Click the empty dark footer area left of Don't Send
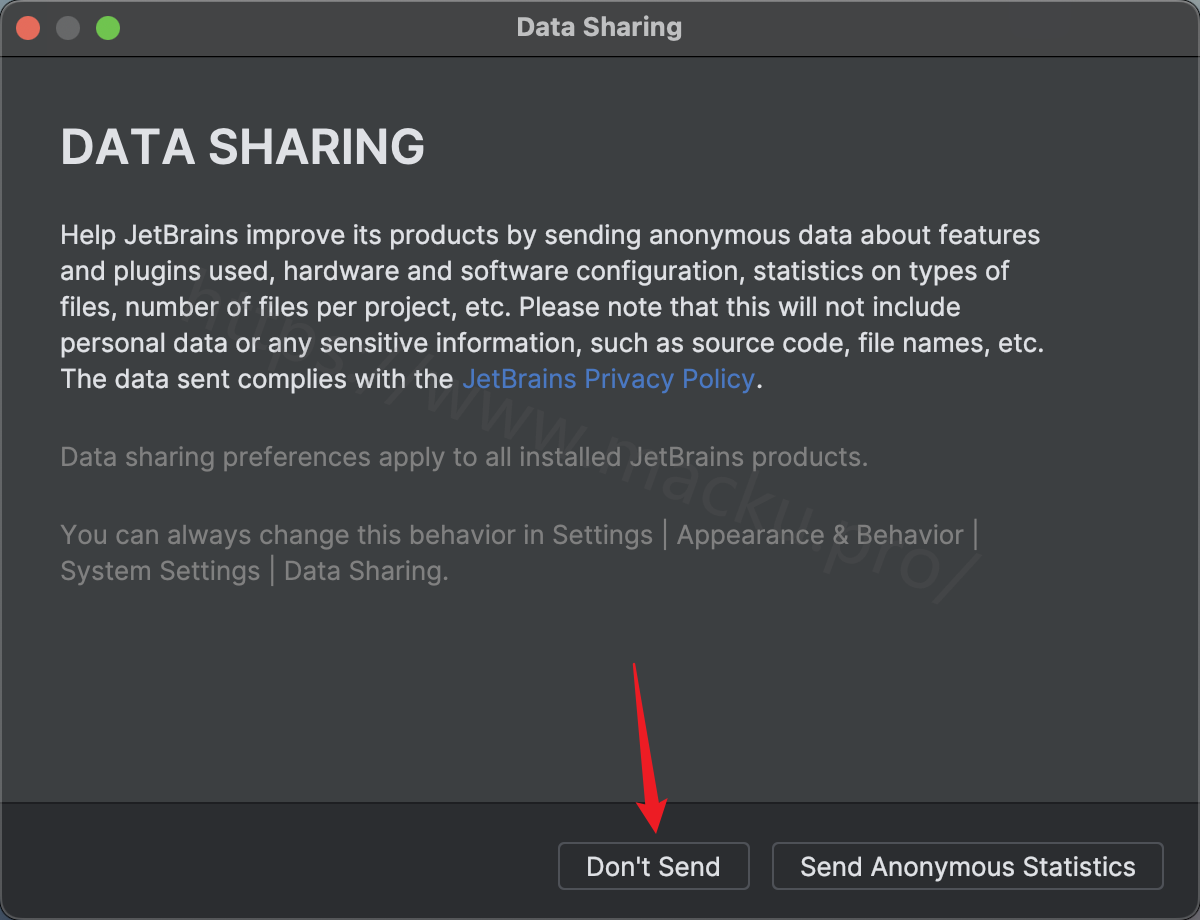Viewport: 1200px width, 920px height. coord(280,861)
